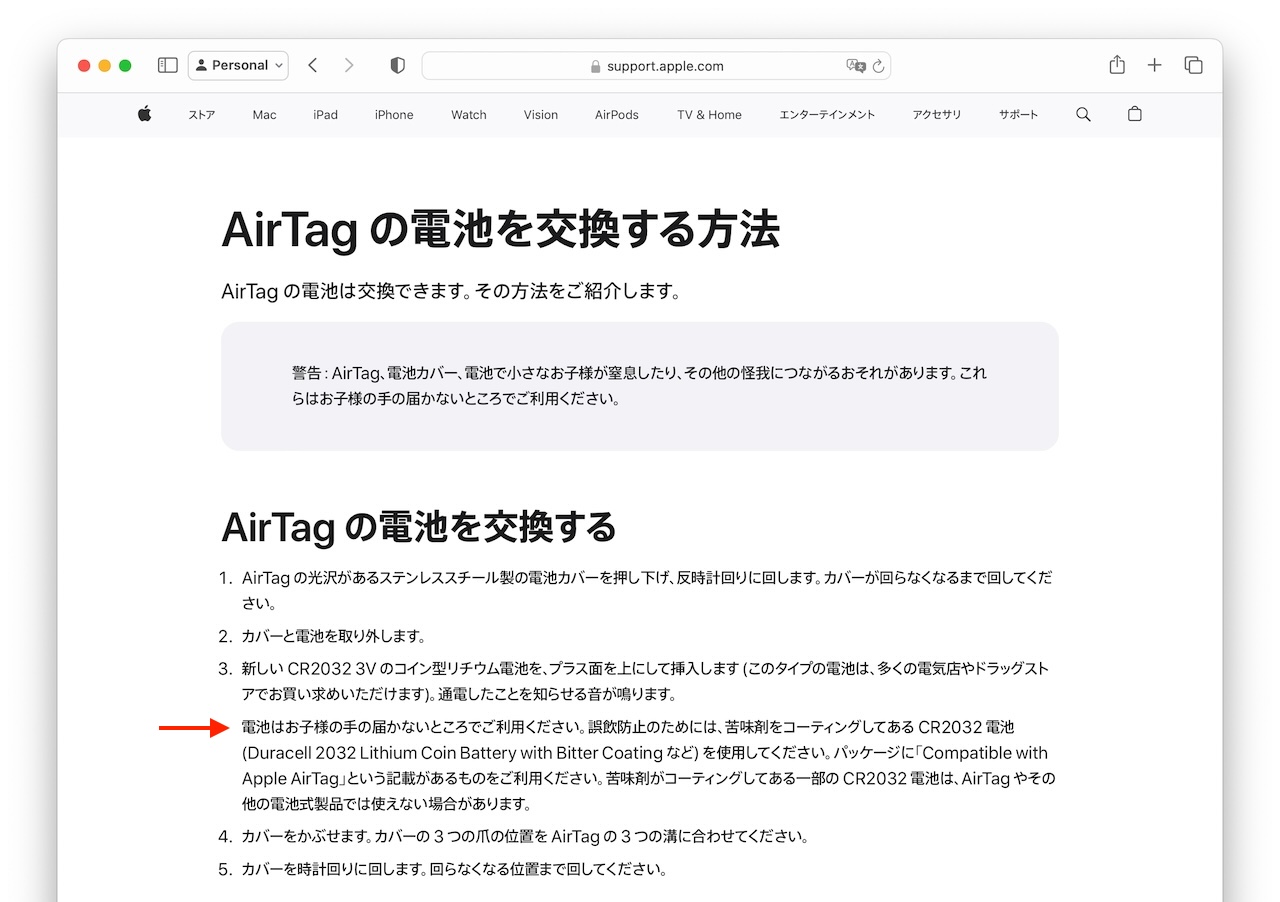Open the TV & Home menu item
1280x902 pixels.
[x=709, y=115]
